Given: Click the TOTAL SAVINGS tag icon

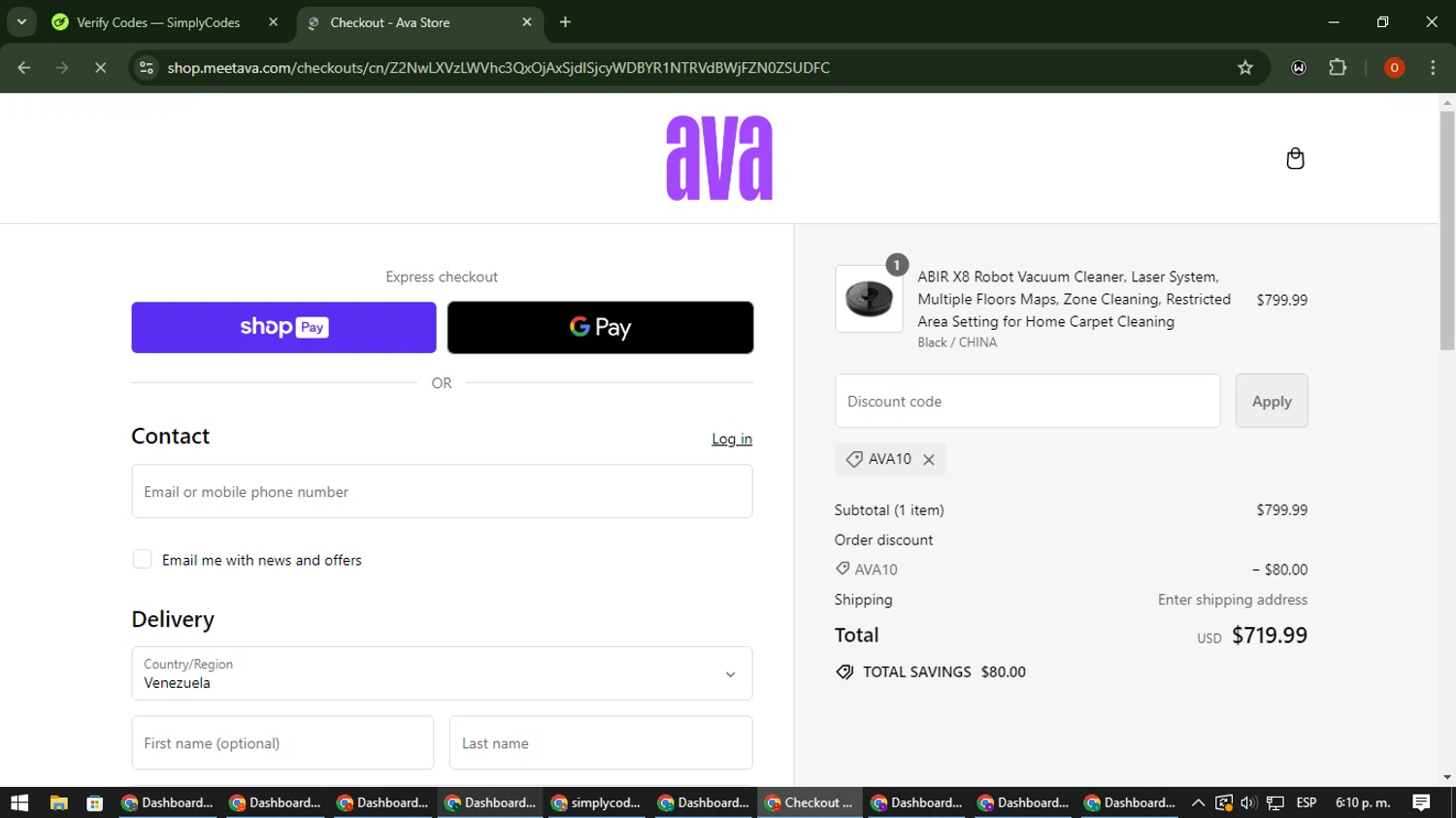Looking at the screenshot, I should click(x=844, y=671).
